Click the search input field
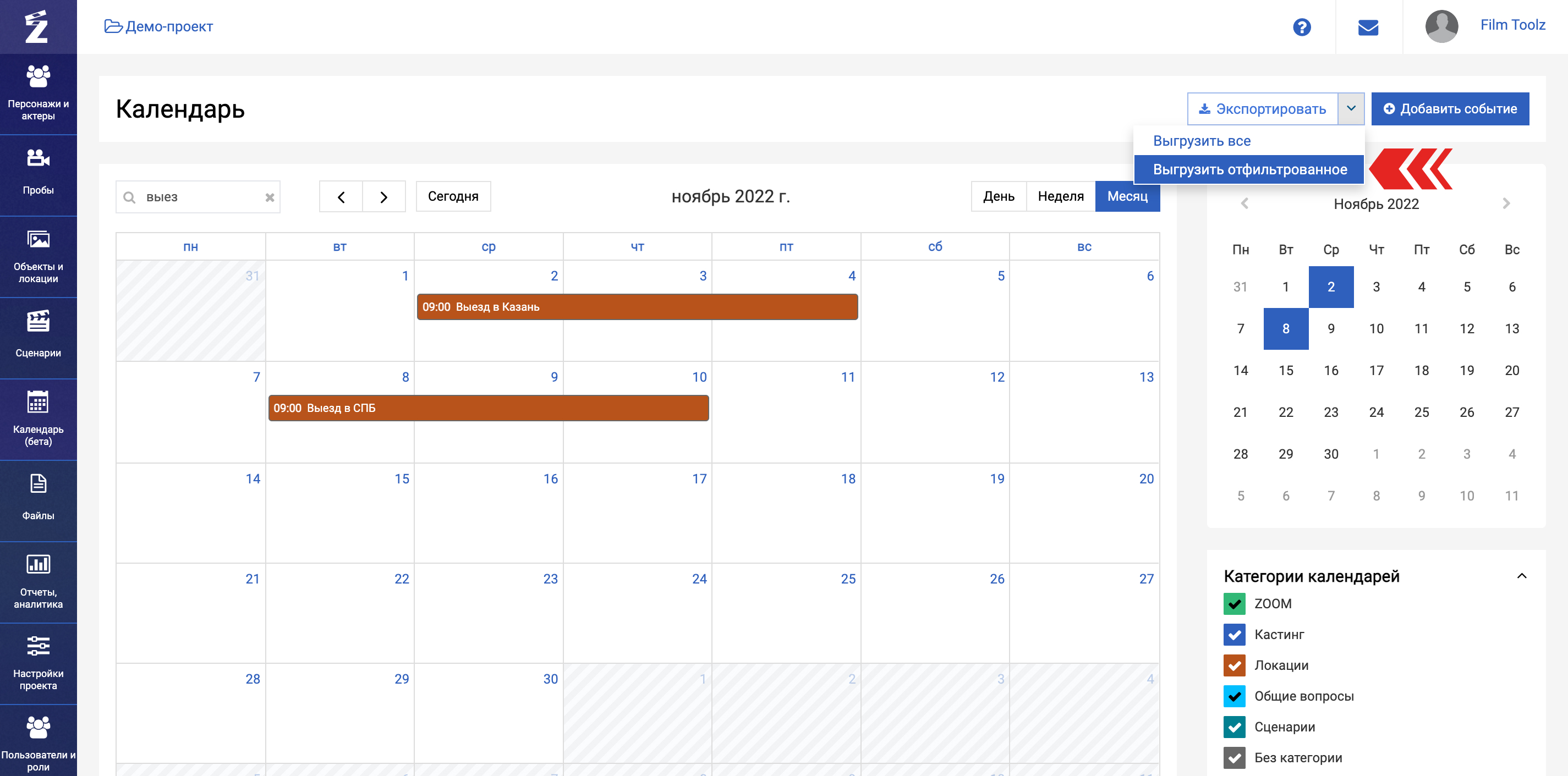The height and width of the screenshot is (776, 1568). 198,197
